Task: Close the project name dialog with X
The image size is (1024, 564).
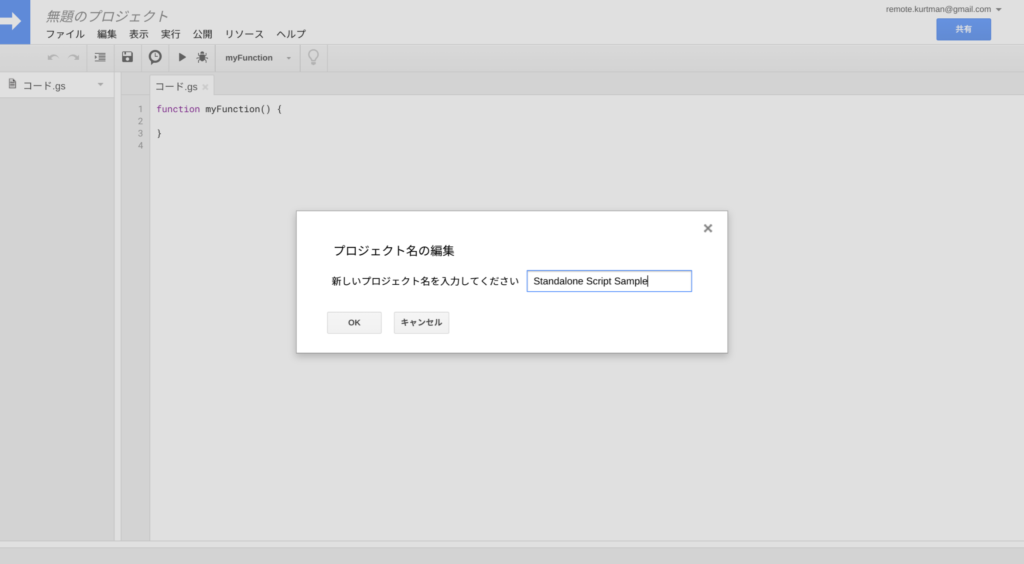Action: click(708, 228)
